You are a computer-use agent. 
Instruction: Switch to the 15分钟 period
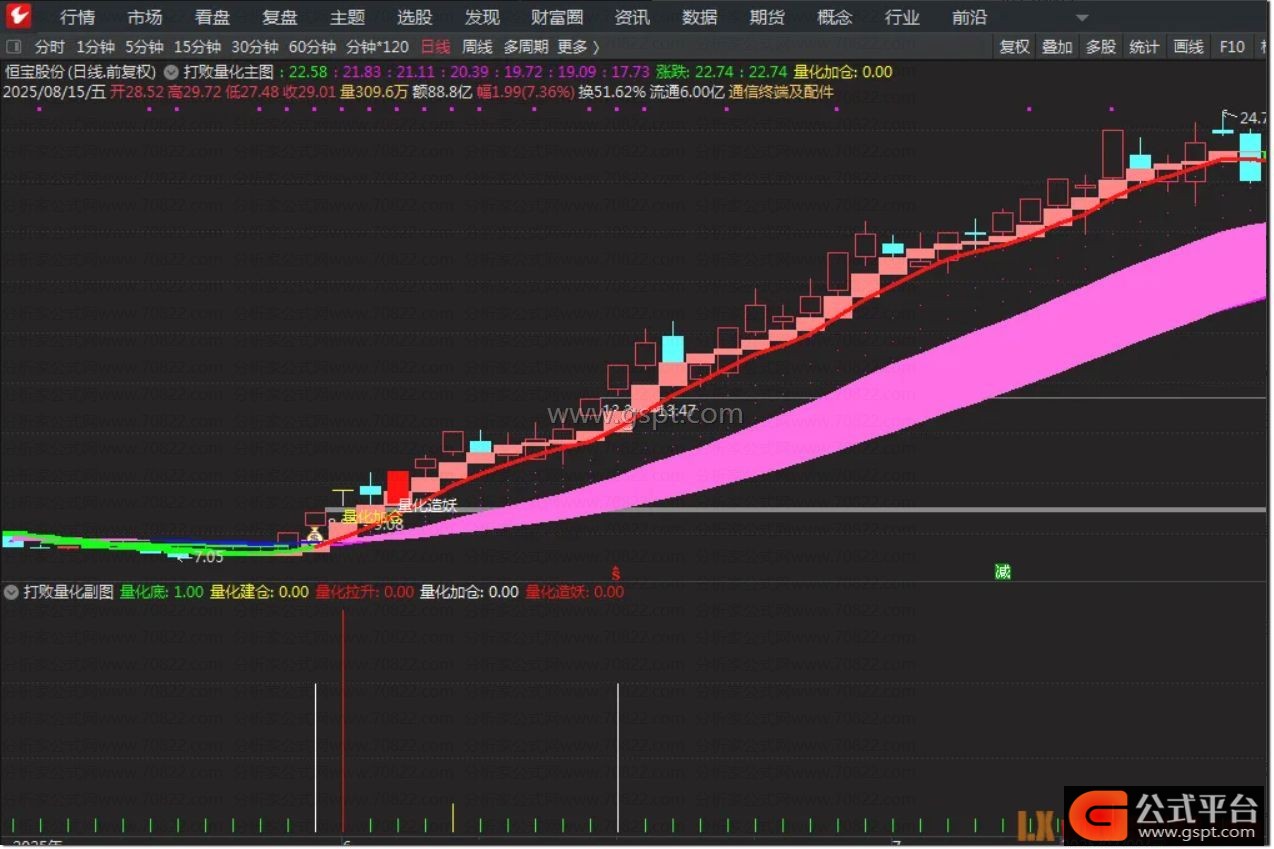pyautogui.click(x=197, y=47)
